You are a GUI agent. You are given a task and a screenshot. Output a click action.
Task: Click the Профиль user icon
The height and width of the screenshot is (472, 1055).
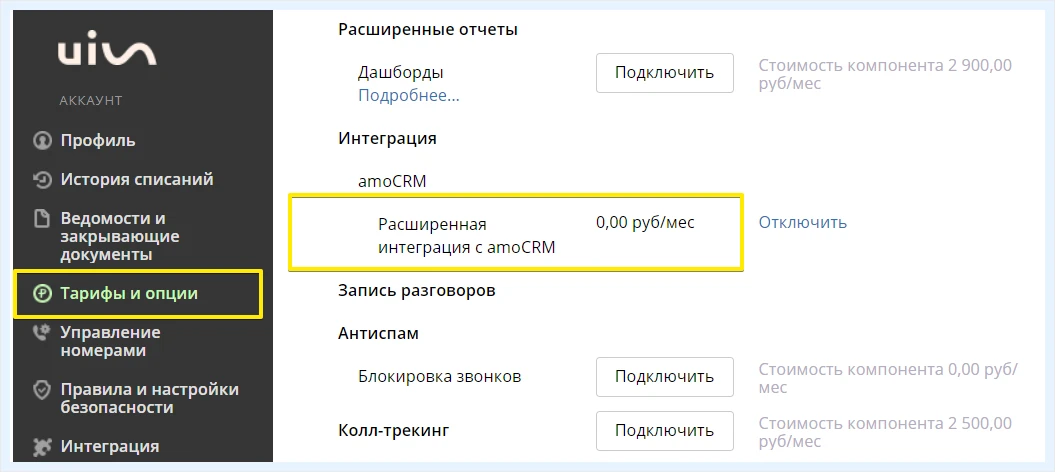(x=42, y=141)
